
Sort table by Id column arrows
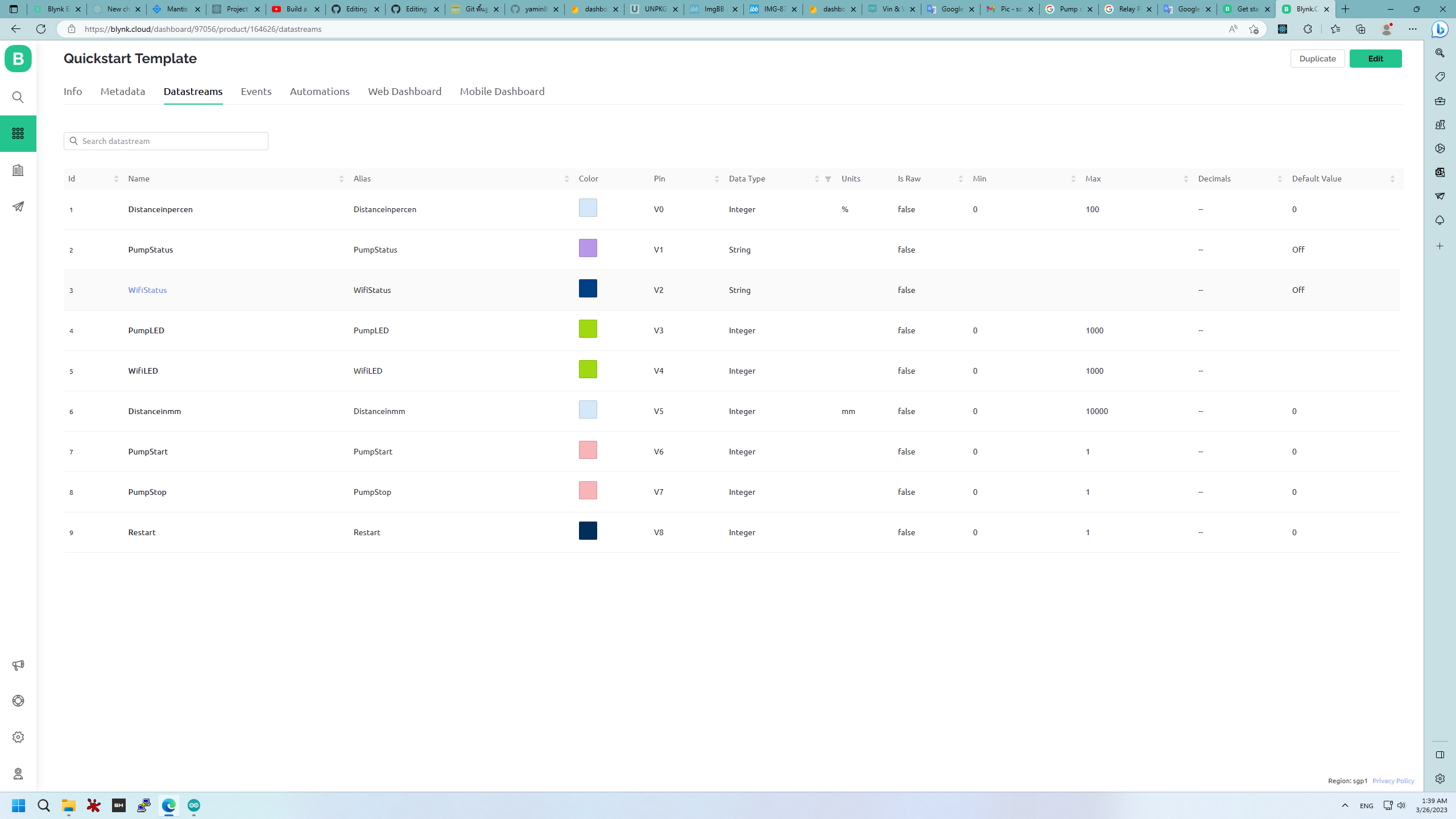point(116,179)
